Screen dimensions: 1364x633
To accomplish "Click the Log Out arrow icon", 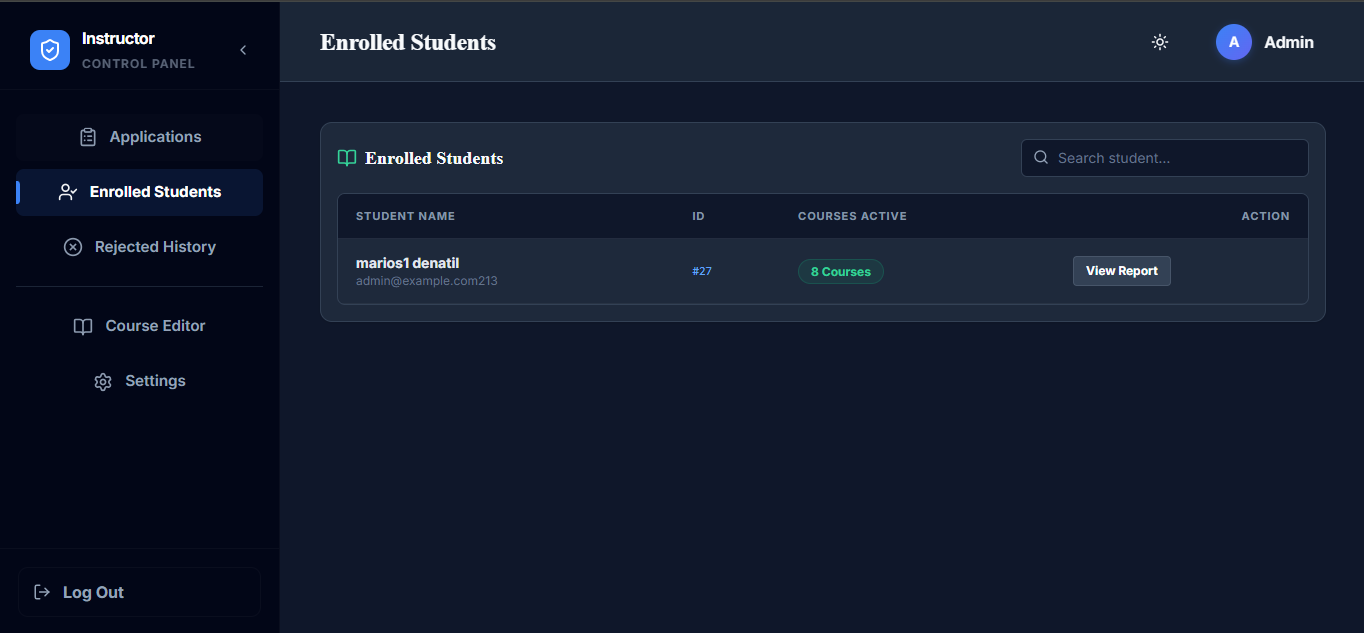I will click(42, 591).
